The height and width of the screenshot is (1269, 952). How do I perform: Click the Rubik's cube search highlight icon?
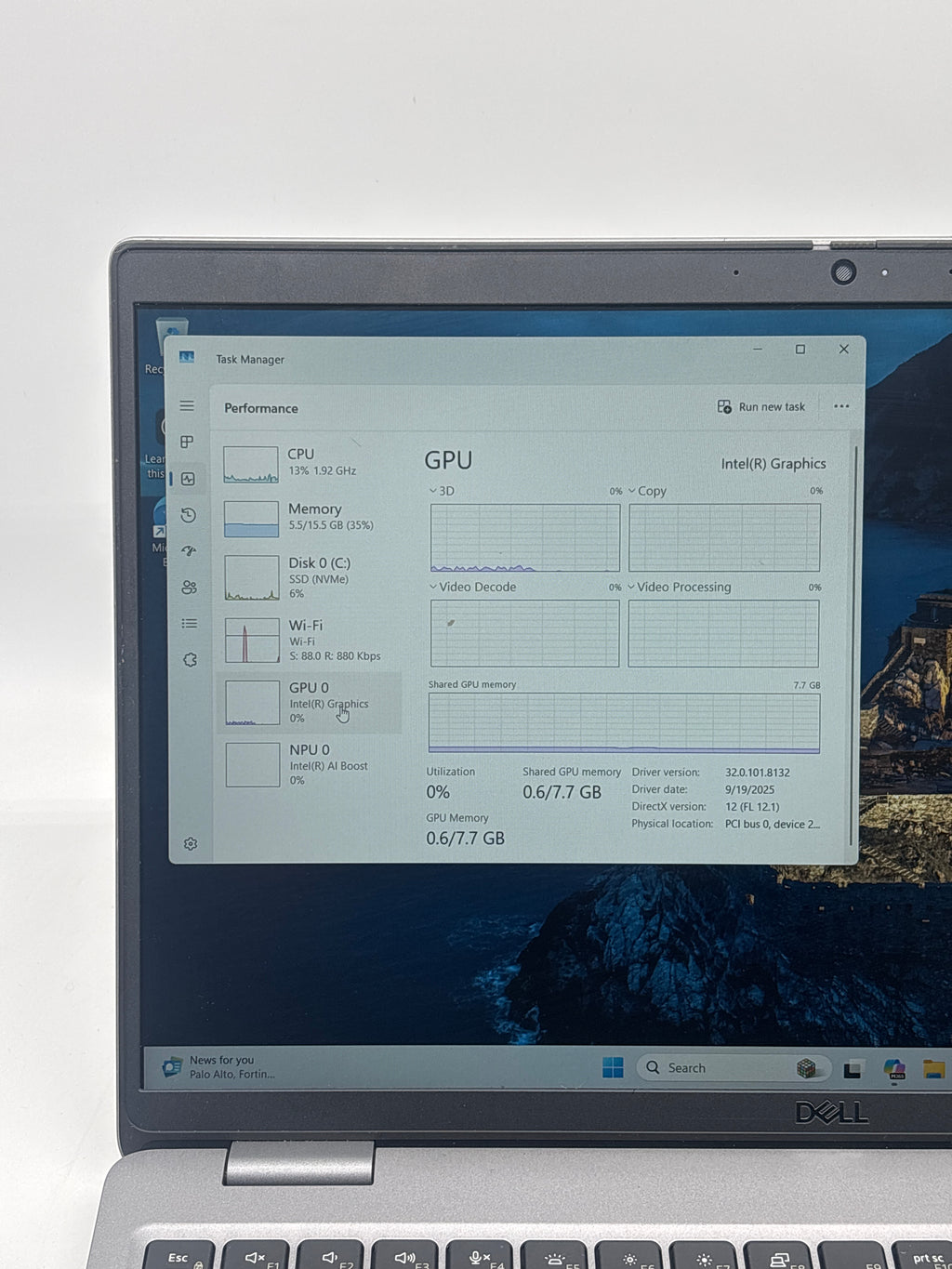[806, 1068]
